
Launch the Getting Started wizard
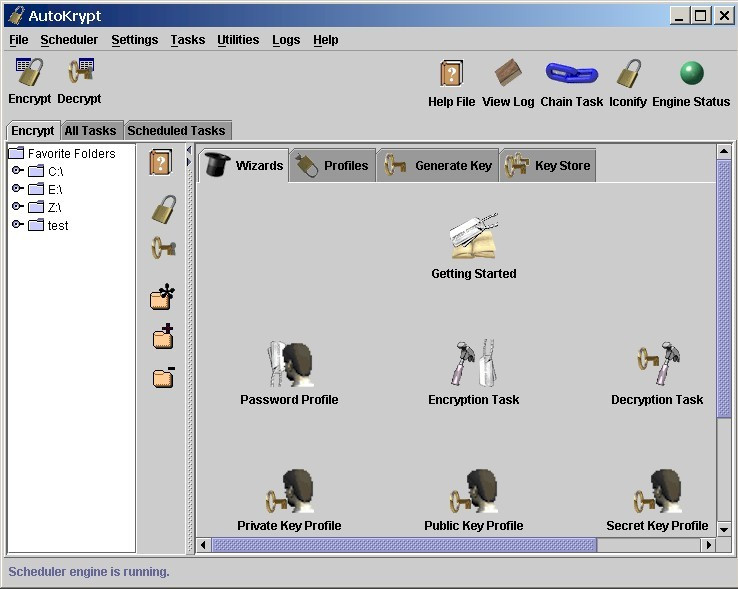pyautogui.click(x=473, y=247)
